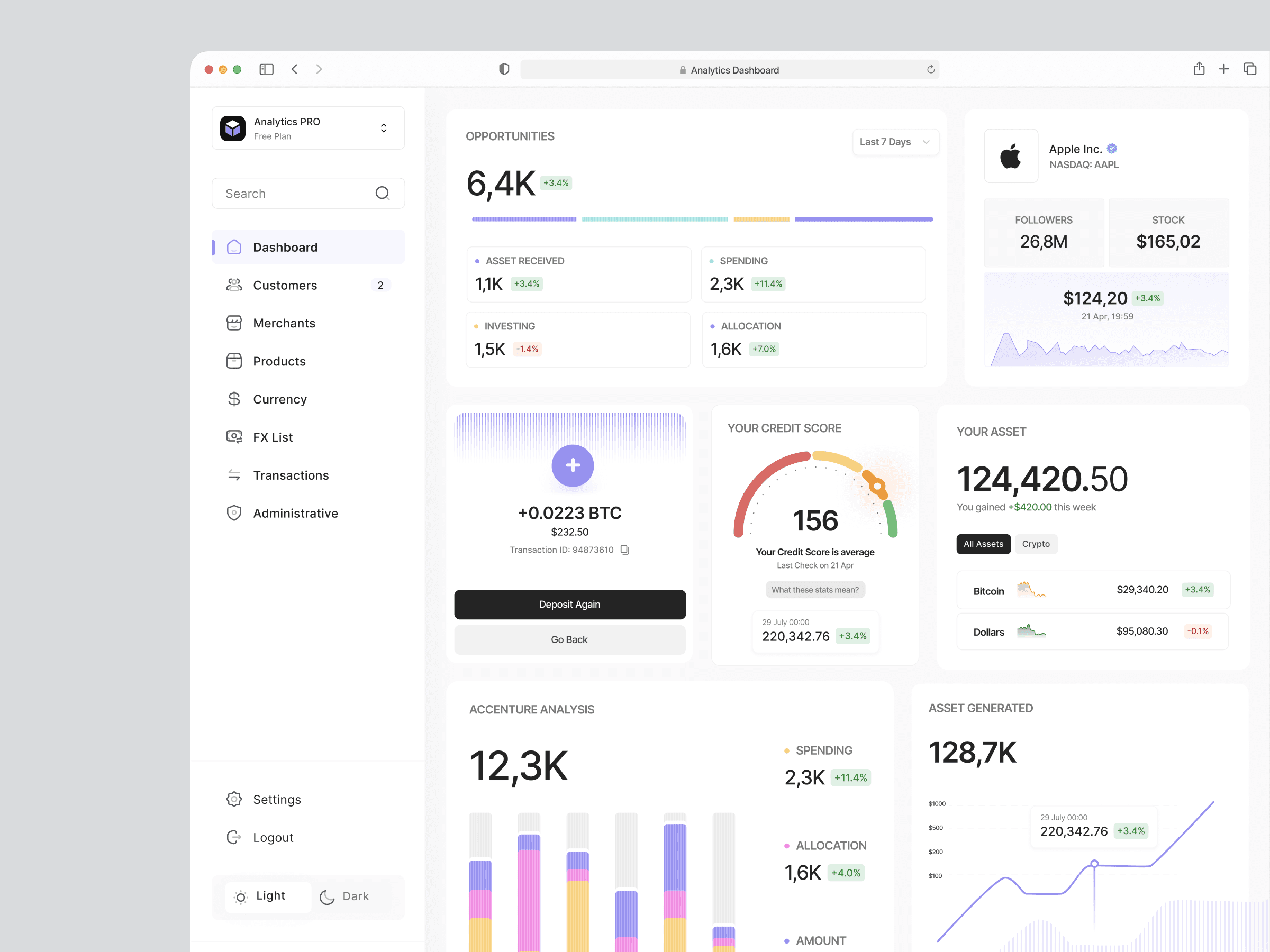Image resolution: width=1270 pixels, height=952 pixels.
Task: Switch theme to Dark mode
Action: (345, 896)
